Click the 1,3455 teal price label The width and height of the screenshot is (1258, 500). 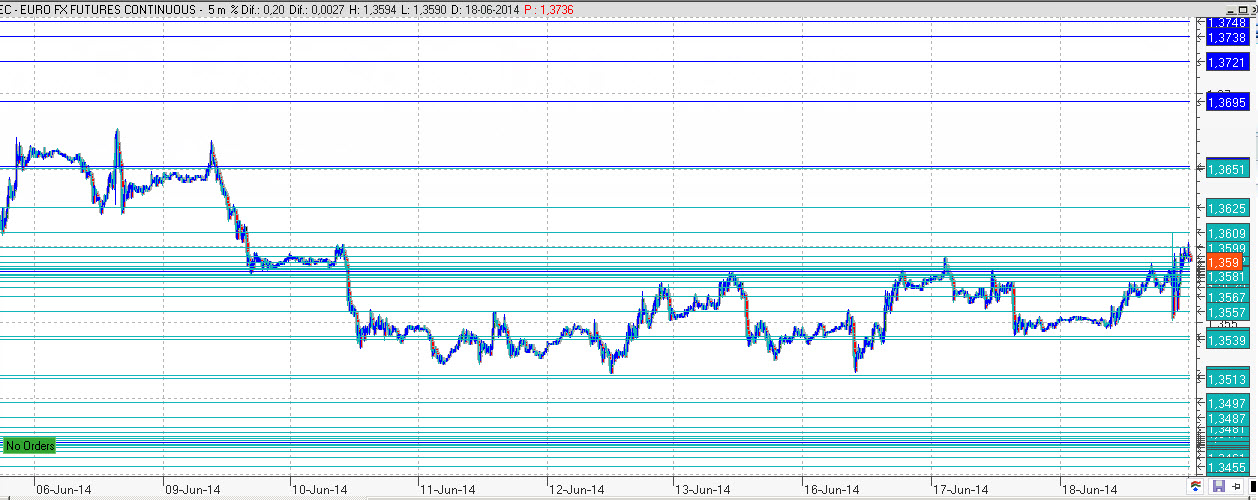coord(1228,467)
